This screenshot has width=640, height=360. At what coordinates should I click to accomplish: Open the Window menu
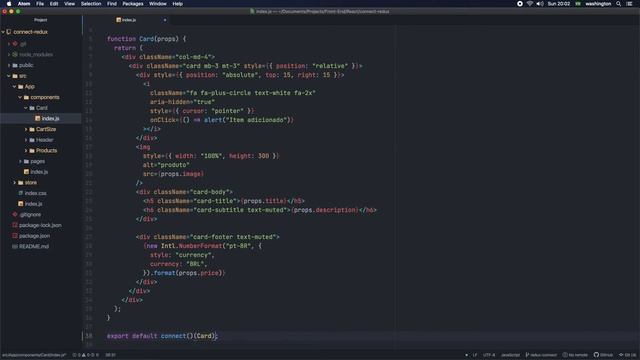158,4
